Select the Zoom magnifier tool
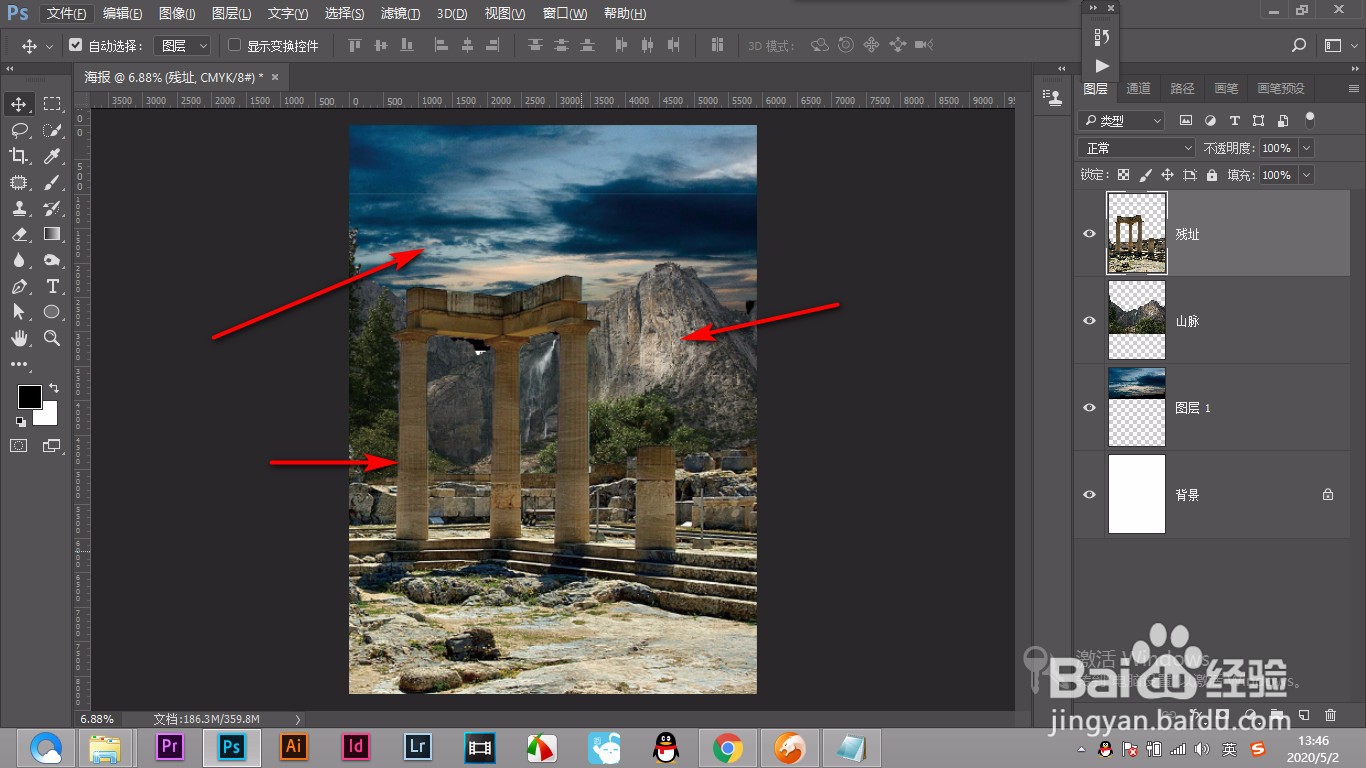 tap(52, 338)
